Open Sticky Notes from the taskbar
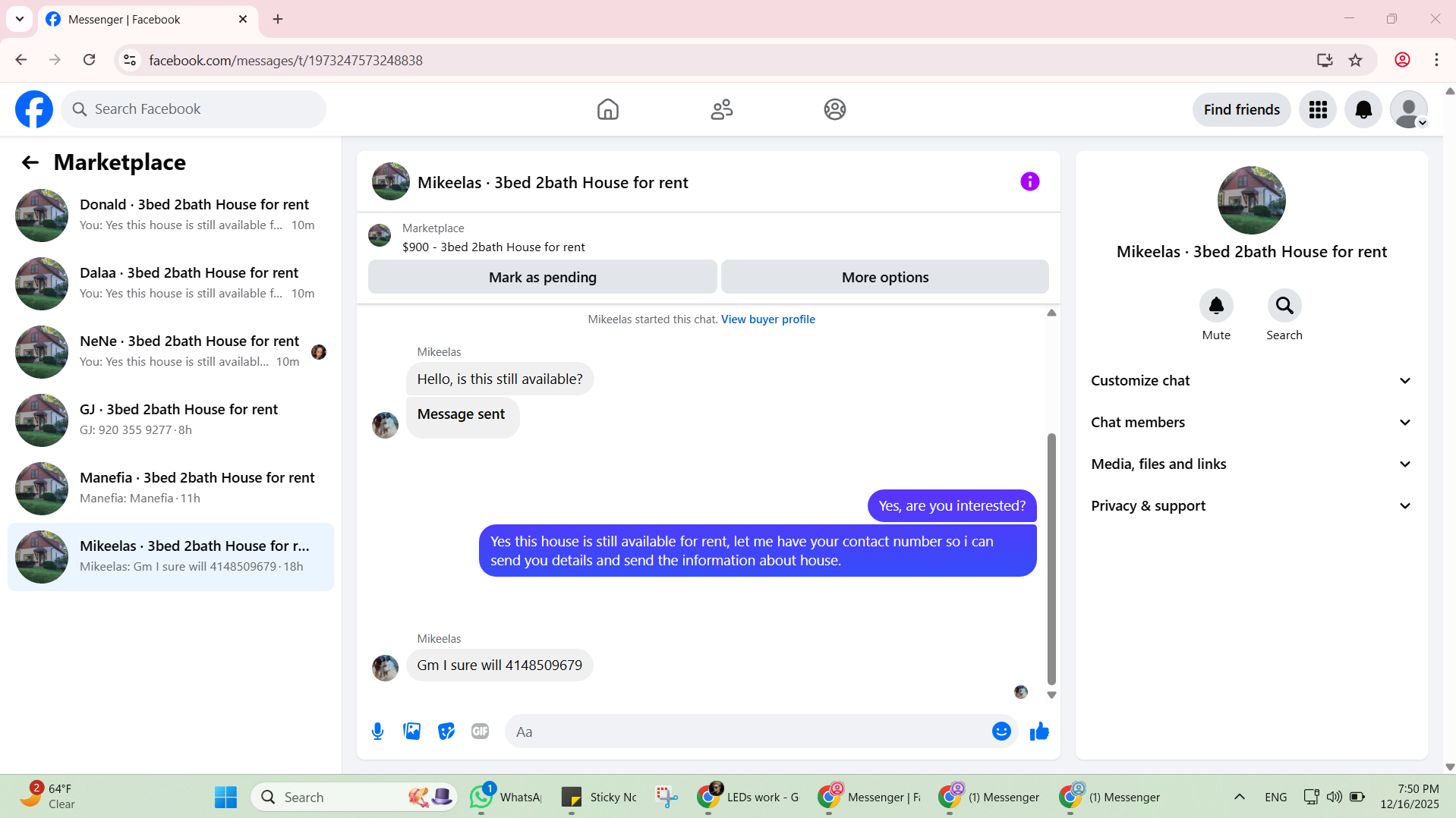 click(599, 797)
